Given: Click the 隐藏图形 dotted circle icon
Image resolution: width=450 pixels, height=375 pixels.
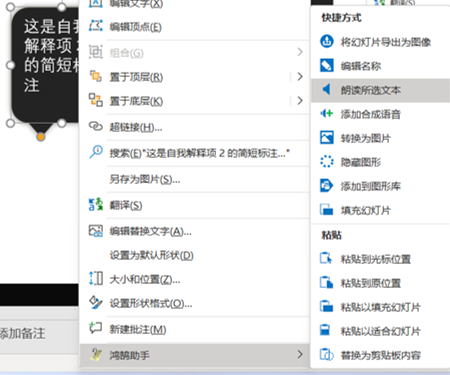Looking at the screenshot, I should coord(327,161).
